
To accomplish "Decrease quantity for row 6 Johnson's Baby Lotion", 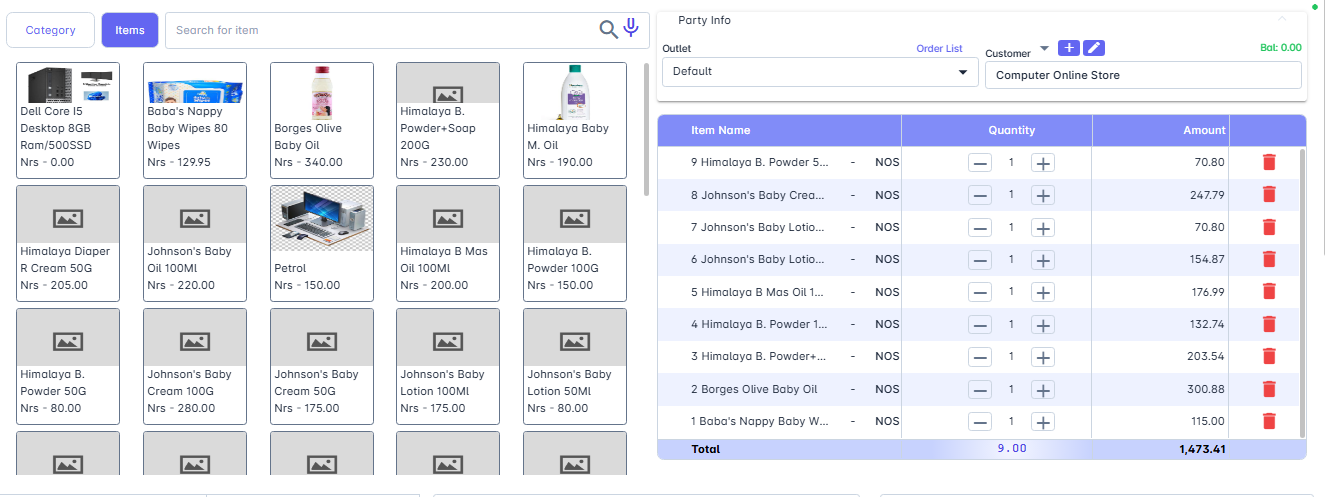I will point(980,260).
